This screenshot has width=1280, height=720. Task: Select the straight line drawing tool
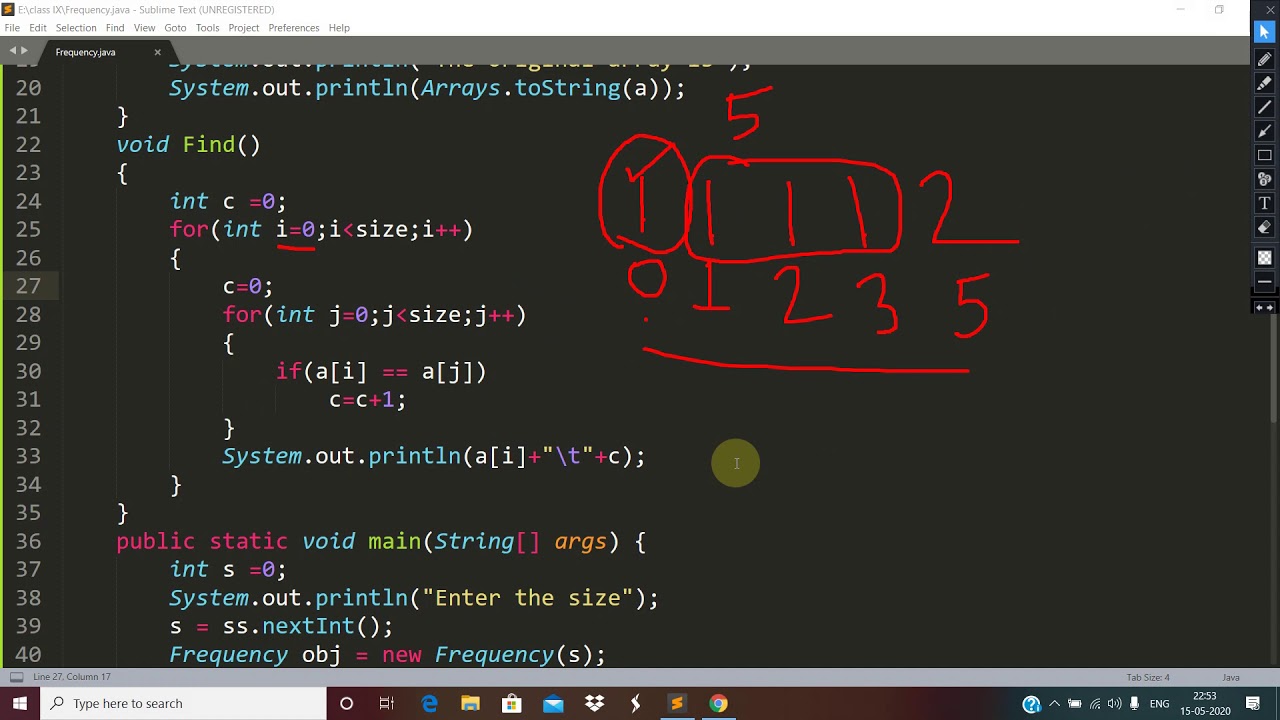1264,107
